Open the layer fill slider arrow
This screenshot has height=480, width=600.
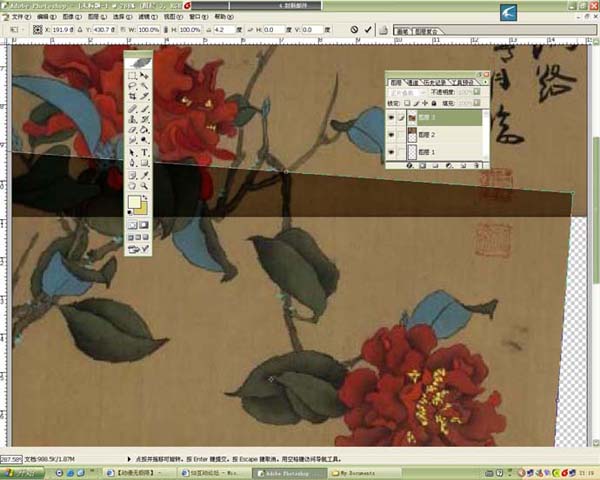477,103
